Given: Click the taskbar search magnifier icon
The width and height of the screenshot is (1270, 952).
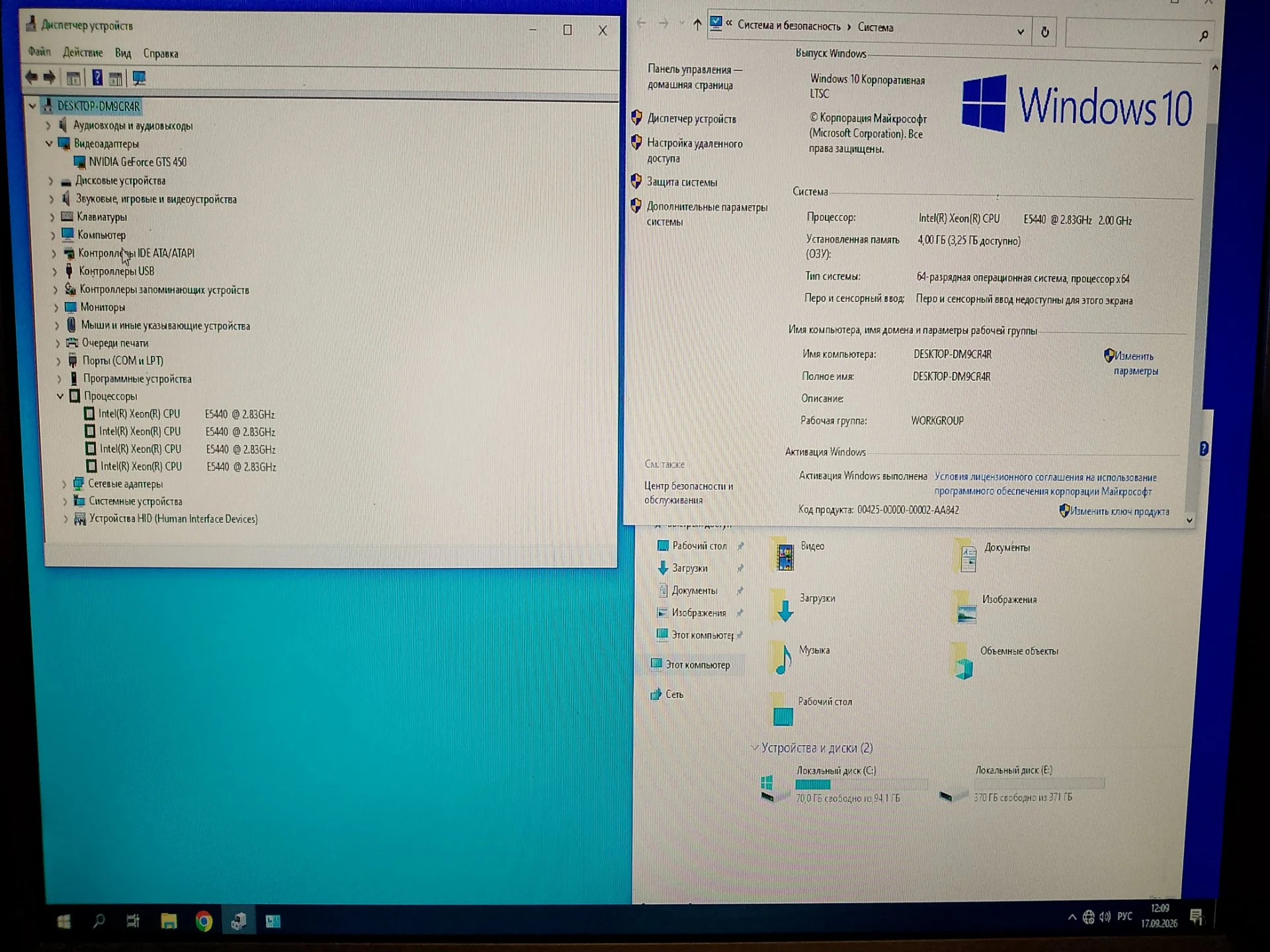Looking at the screenshot, I should click(99, 921).
